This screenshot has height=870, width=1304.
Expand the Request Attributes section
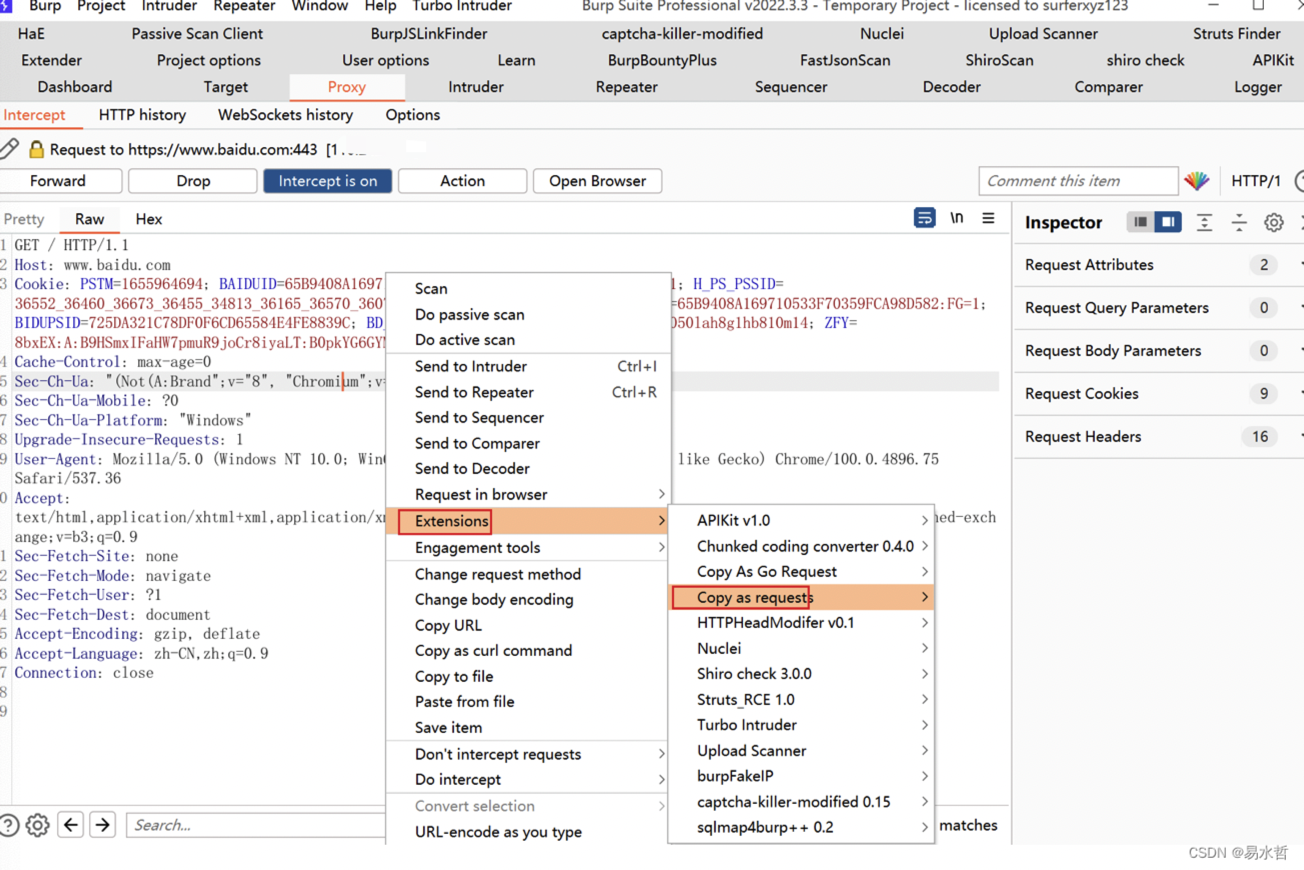[1159, 265]
